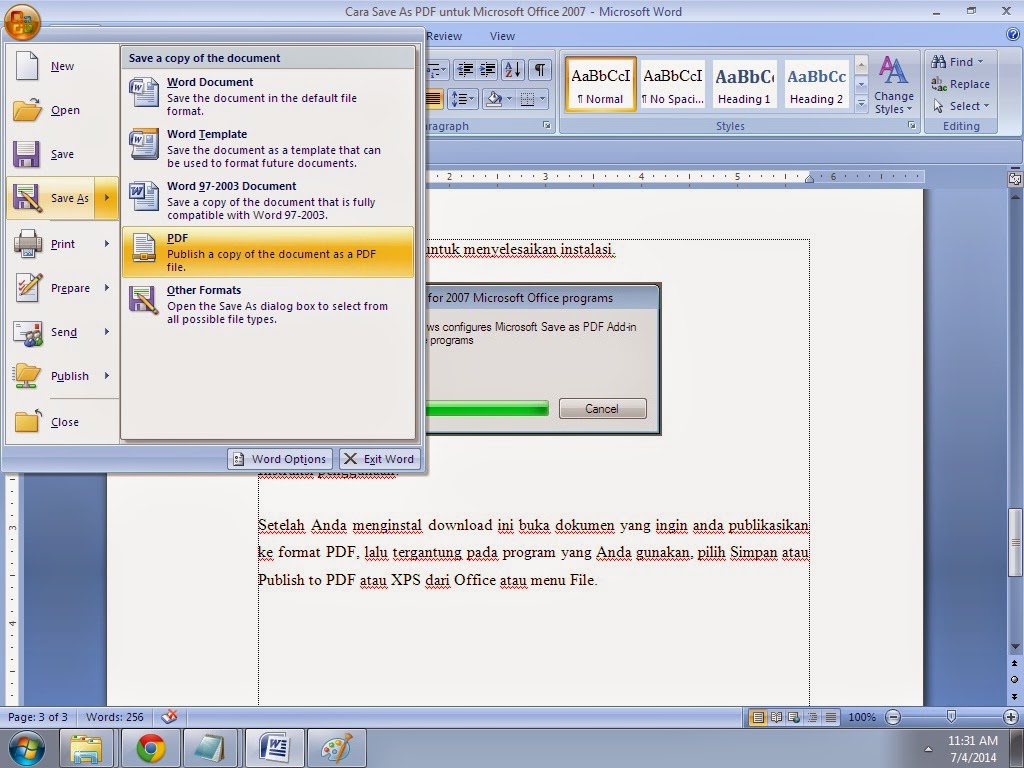1024x768 pixels.
Task: Switch to Full Screen Reading view
Action: 776,717
